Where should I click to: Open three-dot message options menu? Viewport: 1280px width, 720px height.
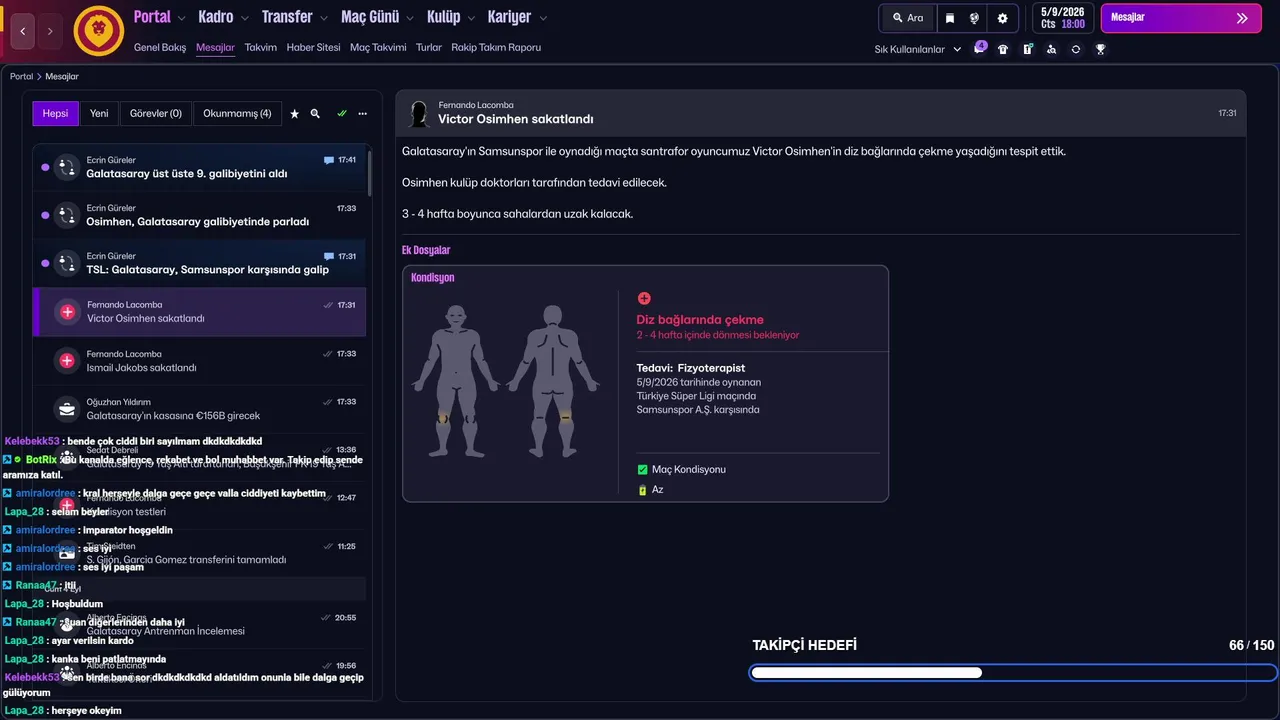[363, 114]
